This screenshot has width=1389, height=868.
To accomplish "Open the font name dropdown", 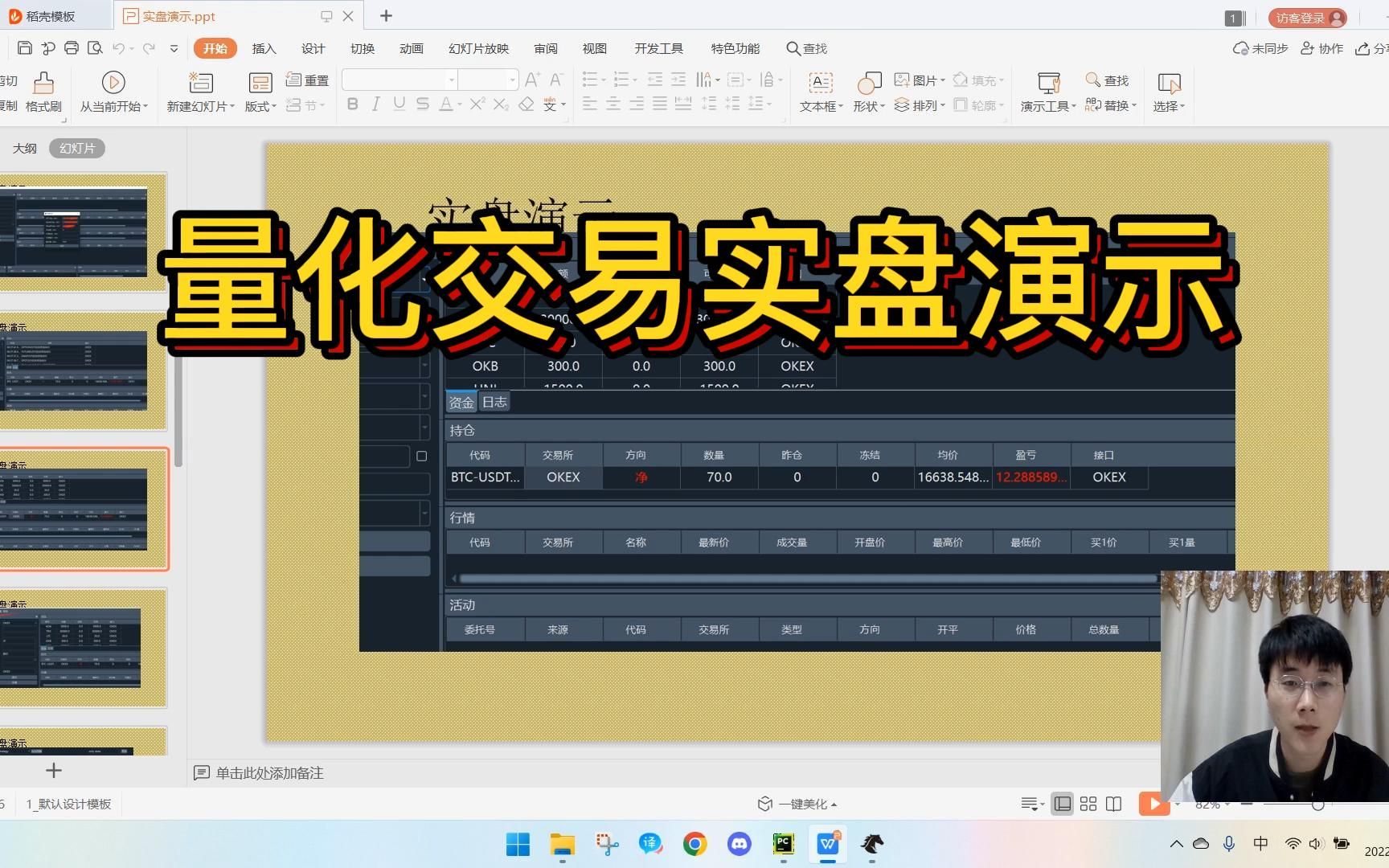I will click(x=450, y=80).
